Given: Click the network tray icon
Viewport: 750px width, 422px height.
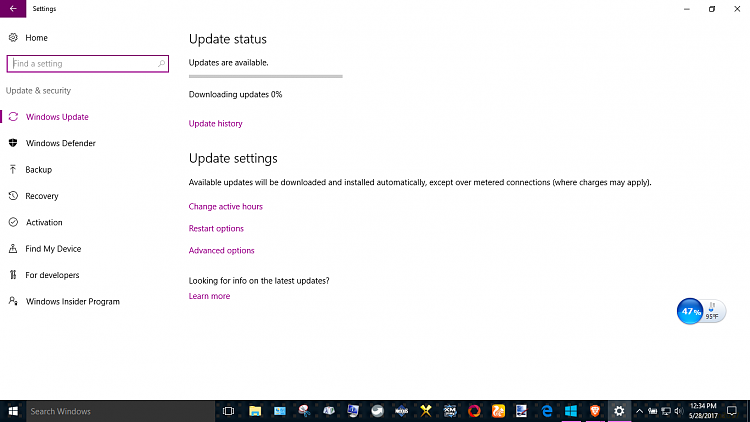Looking at the screenshot, I should 665,411.
